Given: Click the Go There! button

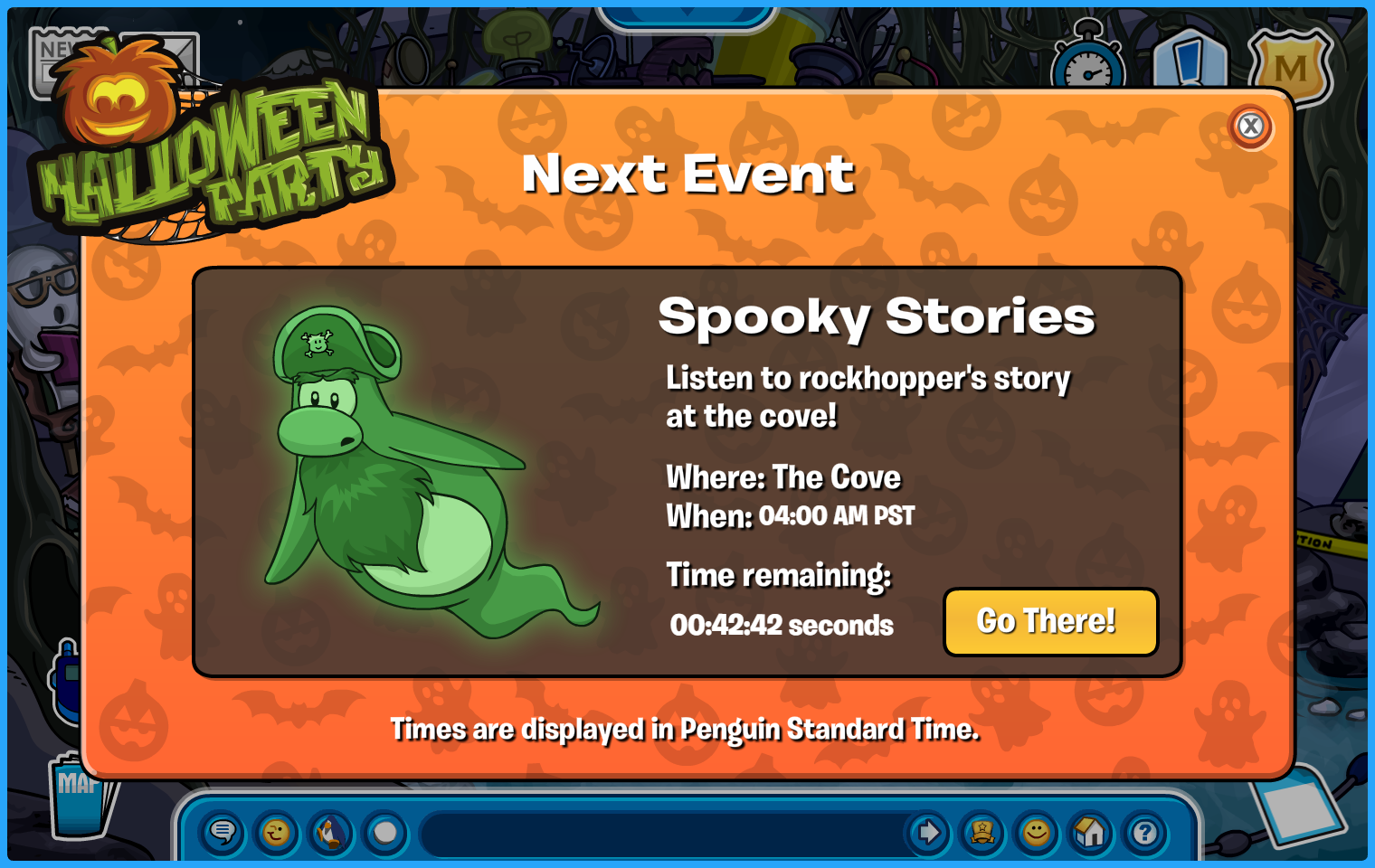Looking at the screenshot, I should point(1050,622).
